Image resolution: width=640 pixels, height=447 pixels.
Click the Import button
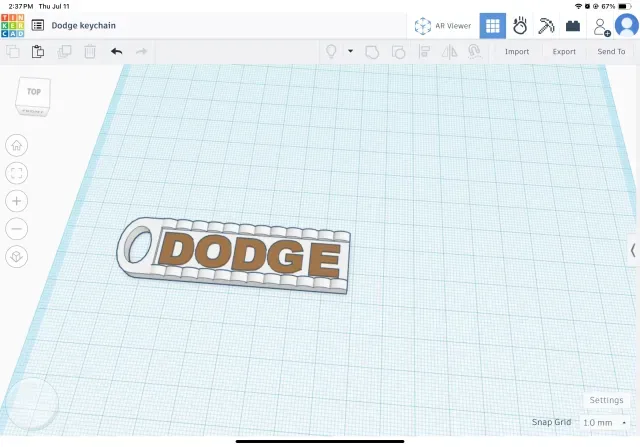coord(517,52)
